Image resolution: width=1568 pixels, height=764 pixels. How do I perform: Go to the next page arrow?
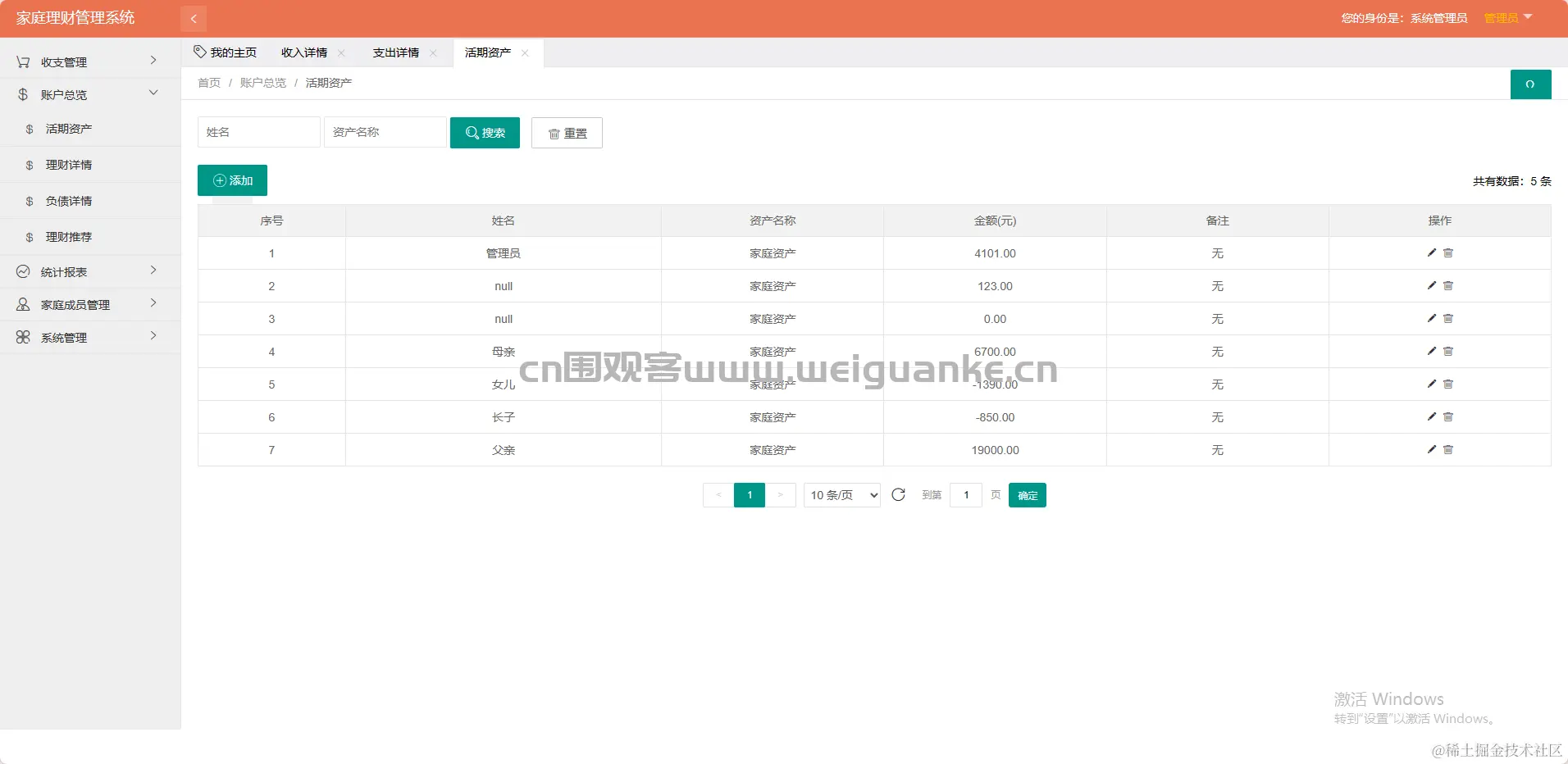[x=780, y=494]
